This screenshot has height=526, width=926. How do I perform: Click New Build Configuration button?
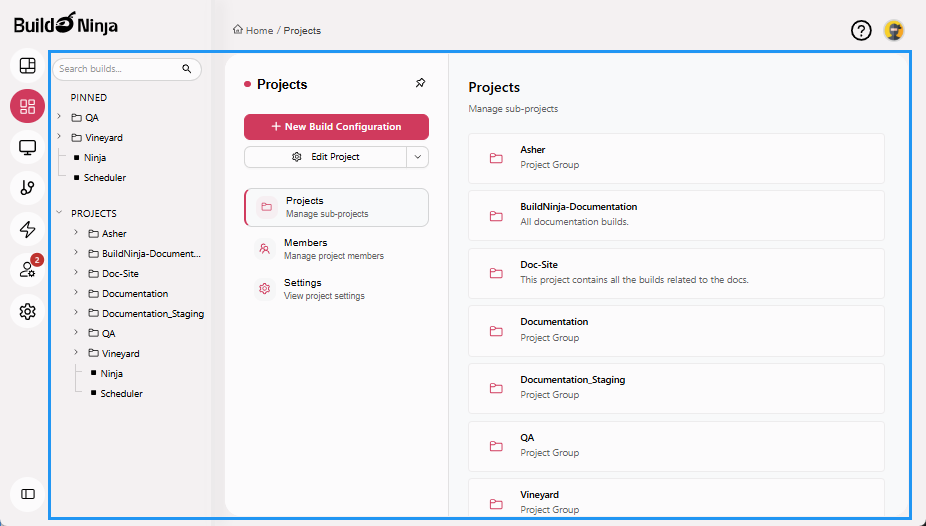point(337,127)
